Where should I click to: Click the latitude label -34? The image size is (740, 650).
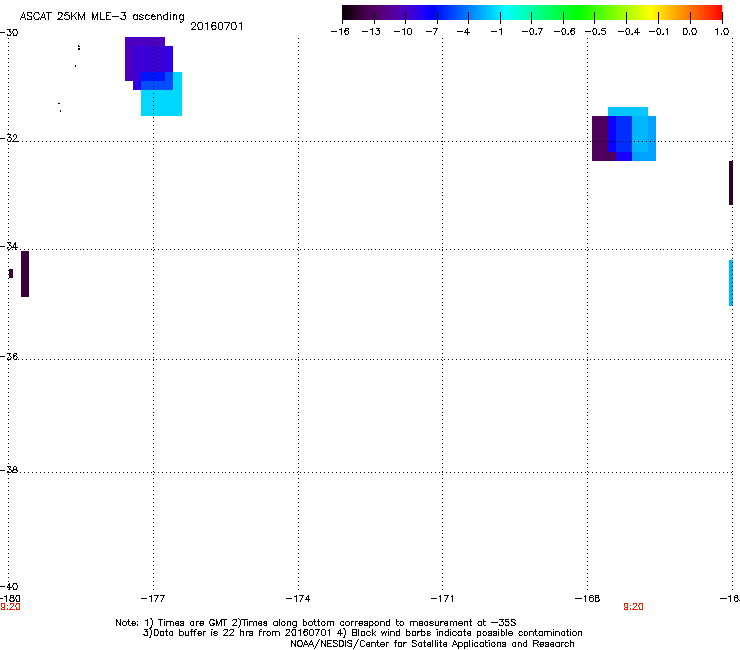point(9,246)
